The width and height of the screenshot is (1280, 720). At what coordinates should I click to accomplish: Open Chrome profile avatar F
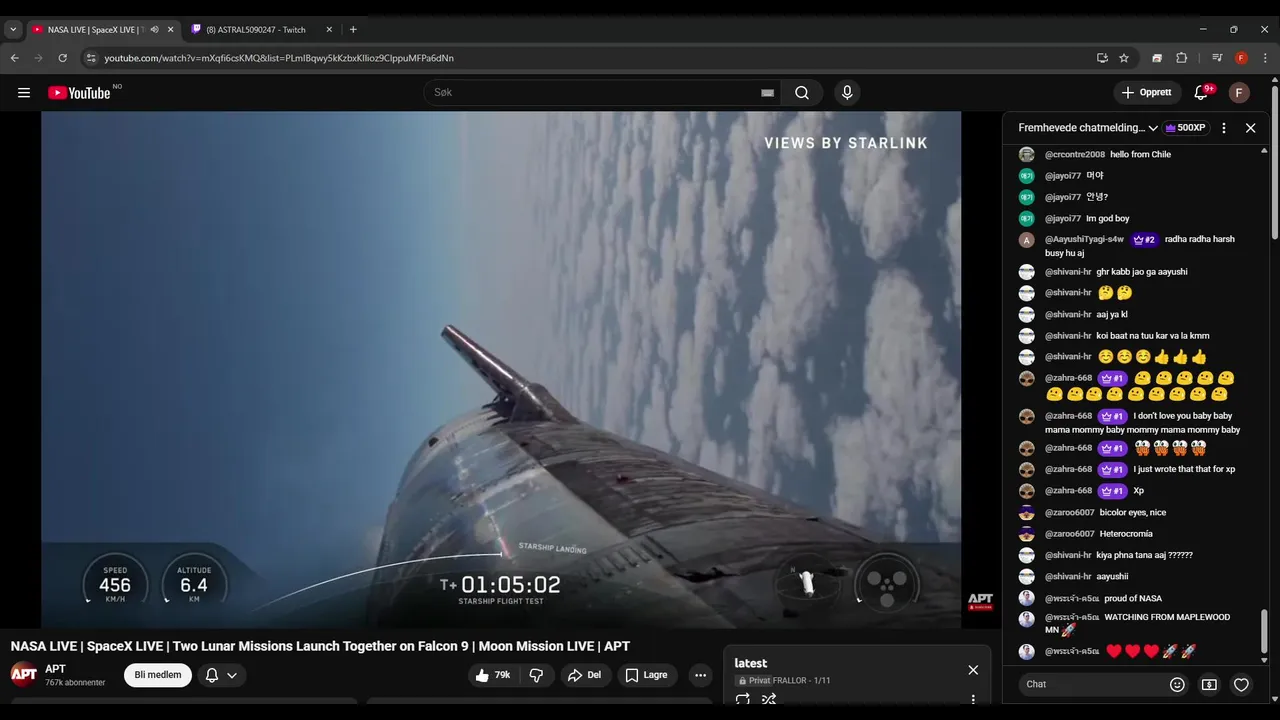point(1241,58)
